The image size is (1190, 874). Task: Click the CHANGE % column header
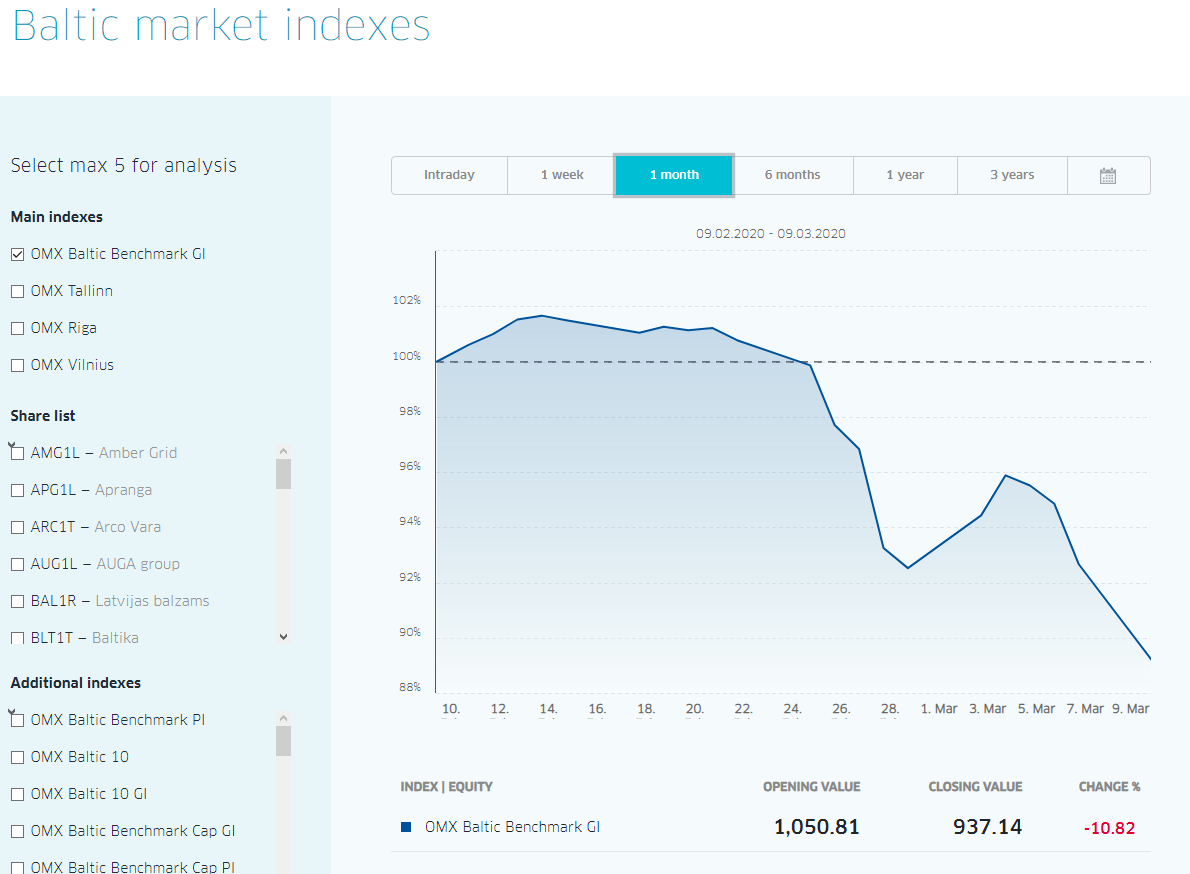[1110, 787]
